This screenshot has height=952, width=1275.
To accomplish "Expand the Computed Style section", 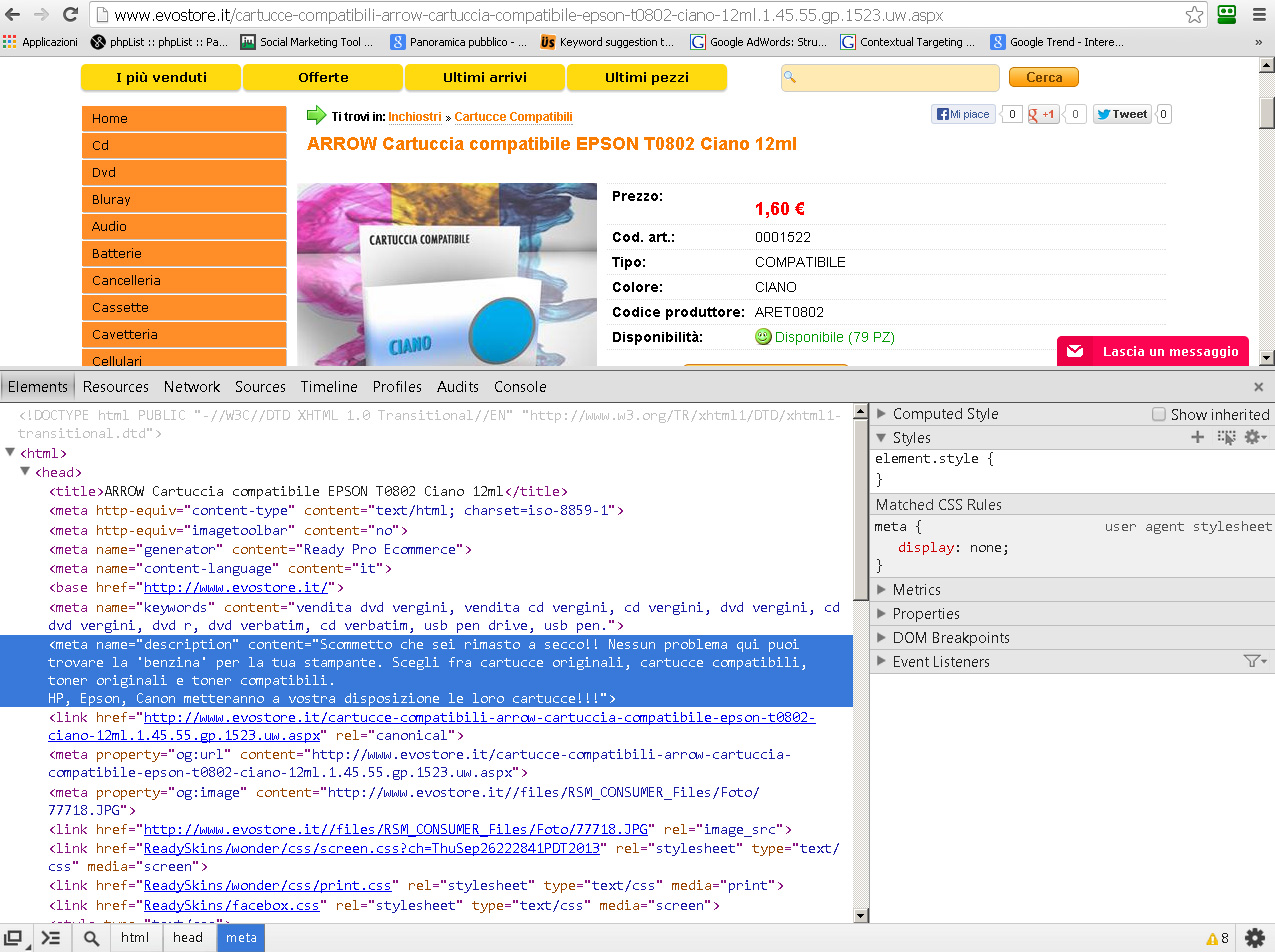I will 882,414.
